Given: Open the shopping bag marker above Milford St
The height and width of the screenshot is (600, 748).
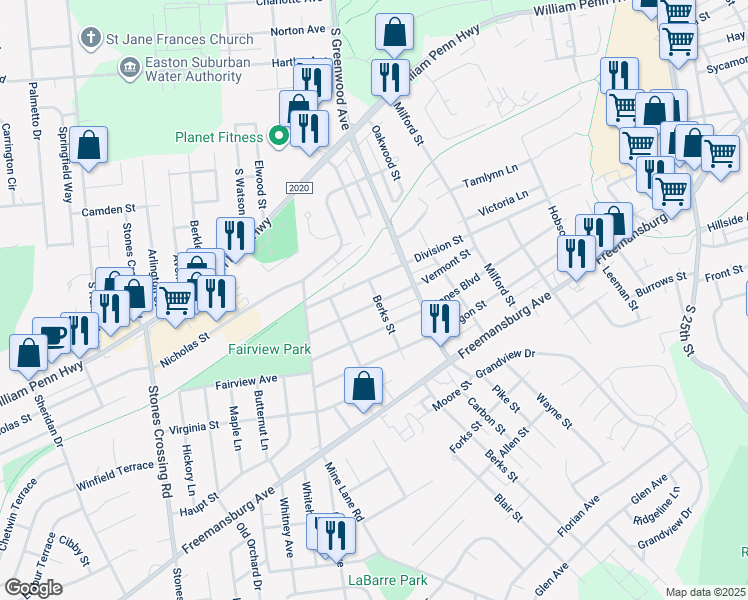Looking at the screenshot, I should 394,35.
